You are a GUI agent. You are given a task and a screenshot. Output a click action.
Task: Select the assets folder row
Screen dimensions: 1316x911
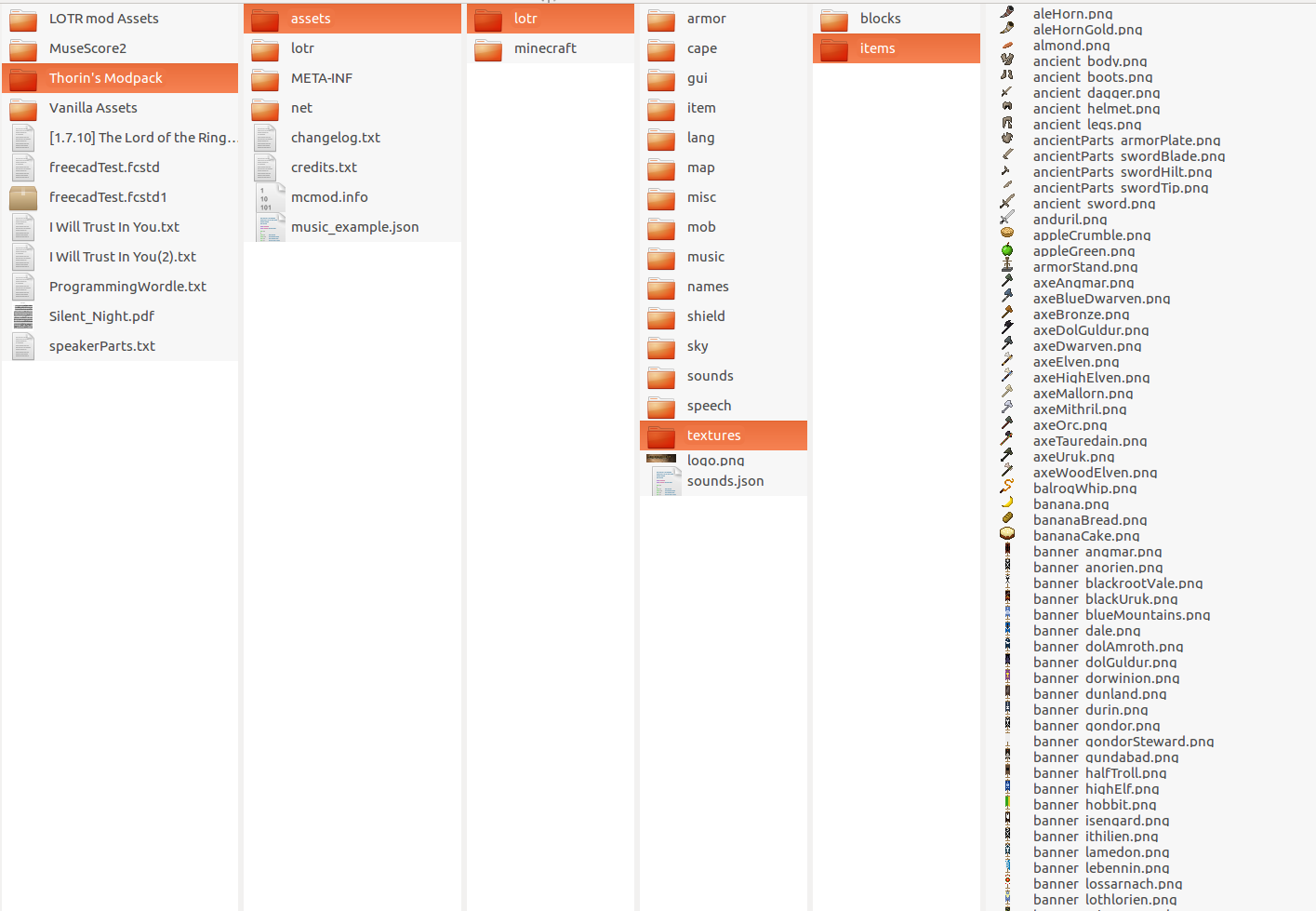[352, 19]
